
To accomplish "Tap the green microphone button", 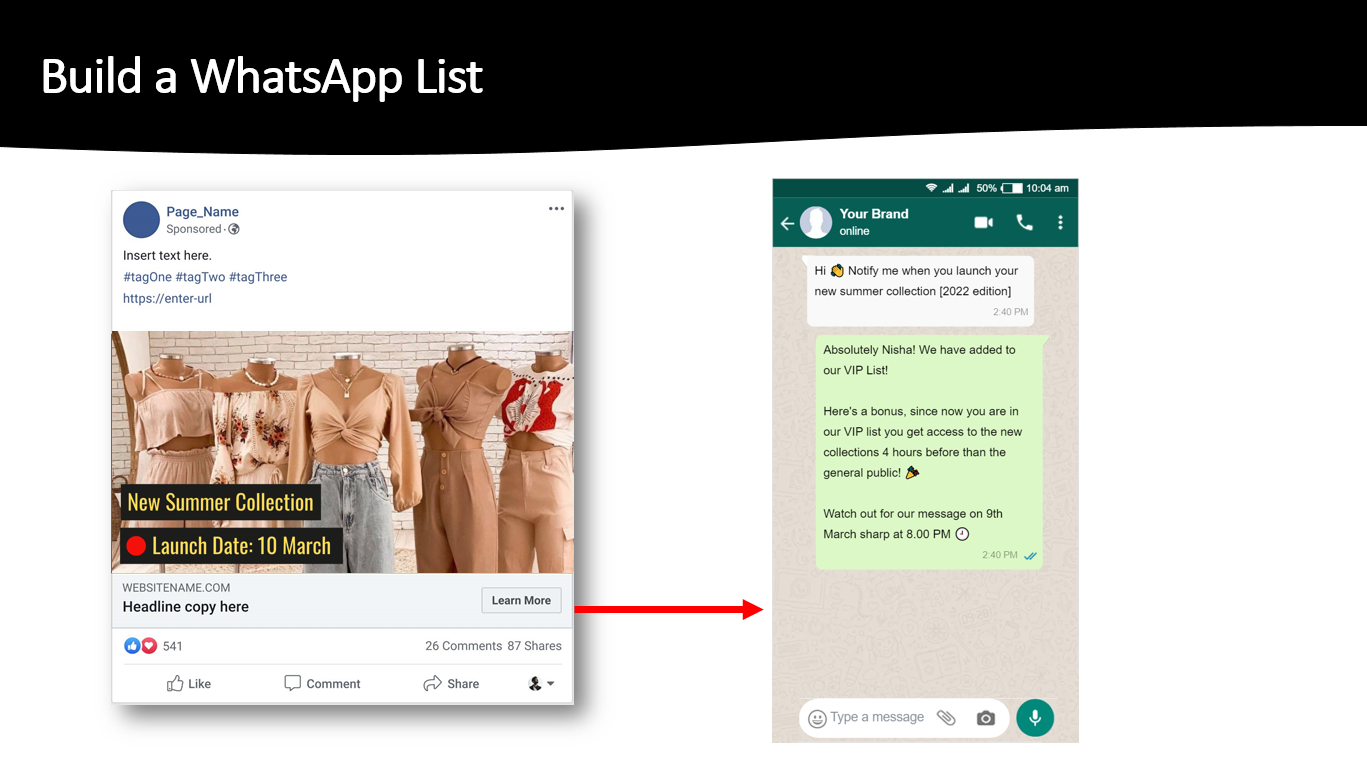I will [1035, 717].
